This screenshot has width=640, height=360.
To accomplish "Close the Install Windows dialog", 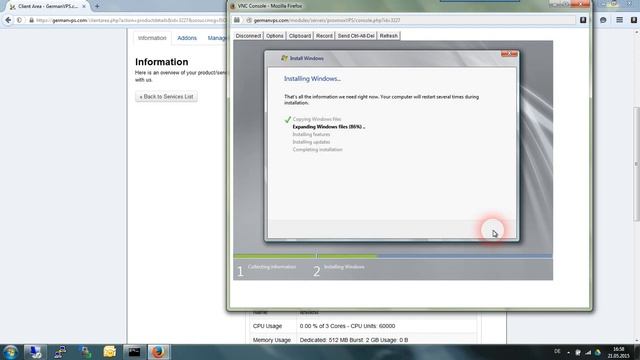I will [509, 53].
